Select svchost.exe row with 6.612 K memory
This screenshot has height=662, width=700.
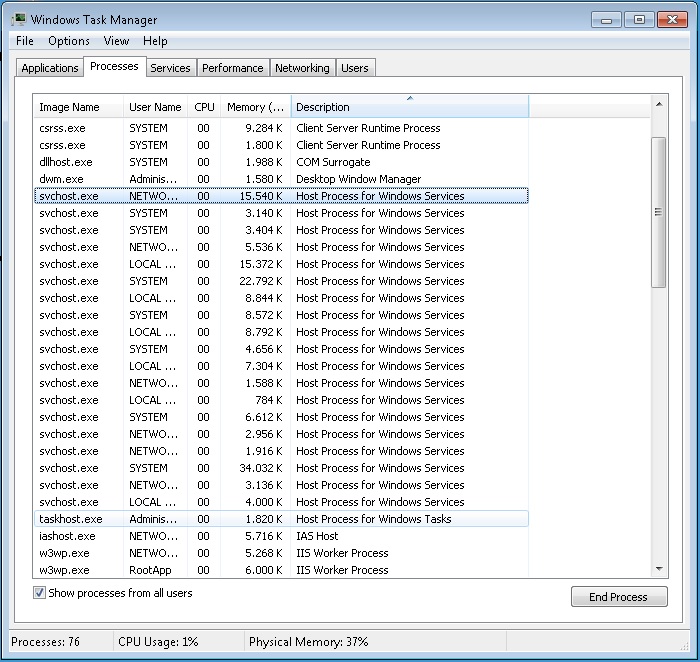click(x=281, y=416)
